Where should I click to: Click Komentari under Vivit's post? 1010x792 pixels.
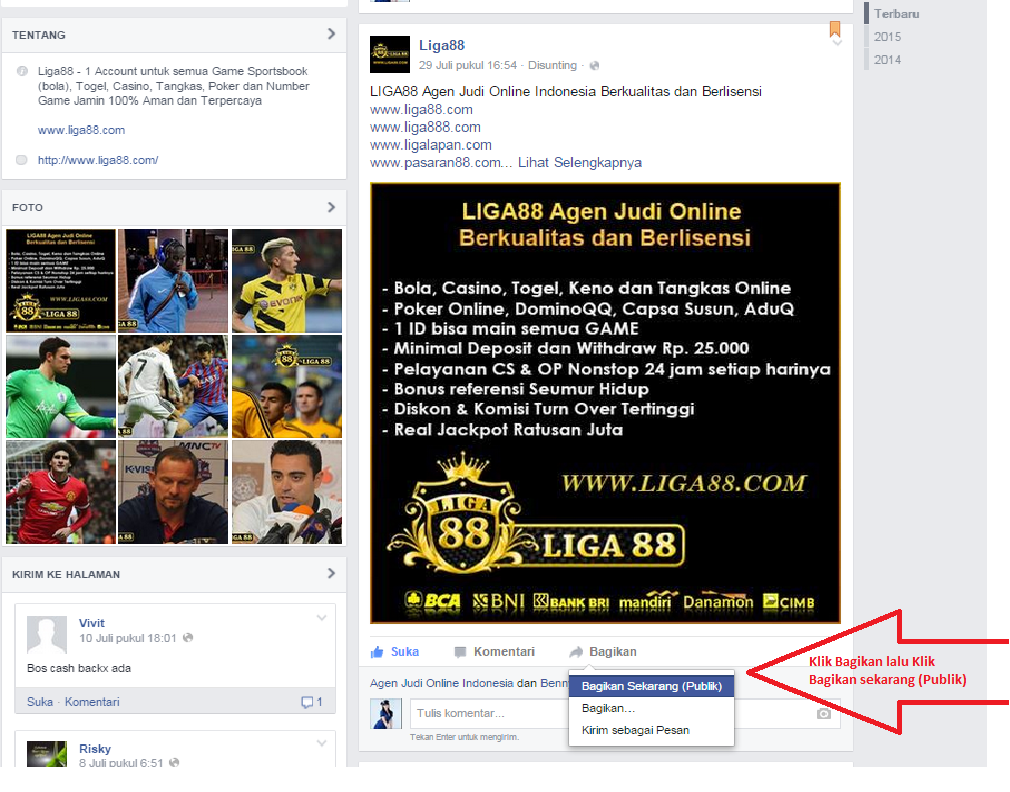(x=92, y=702)
